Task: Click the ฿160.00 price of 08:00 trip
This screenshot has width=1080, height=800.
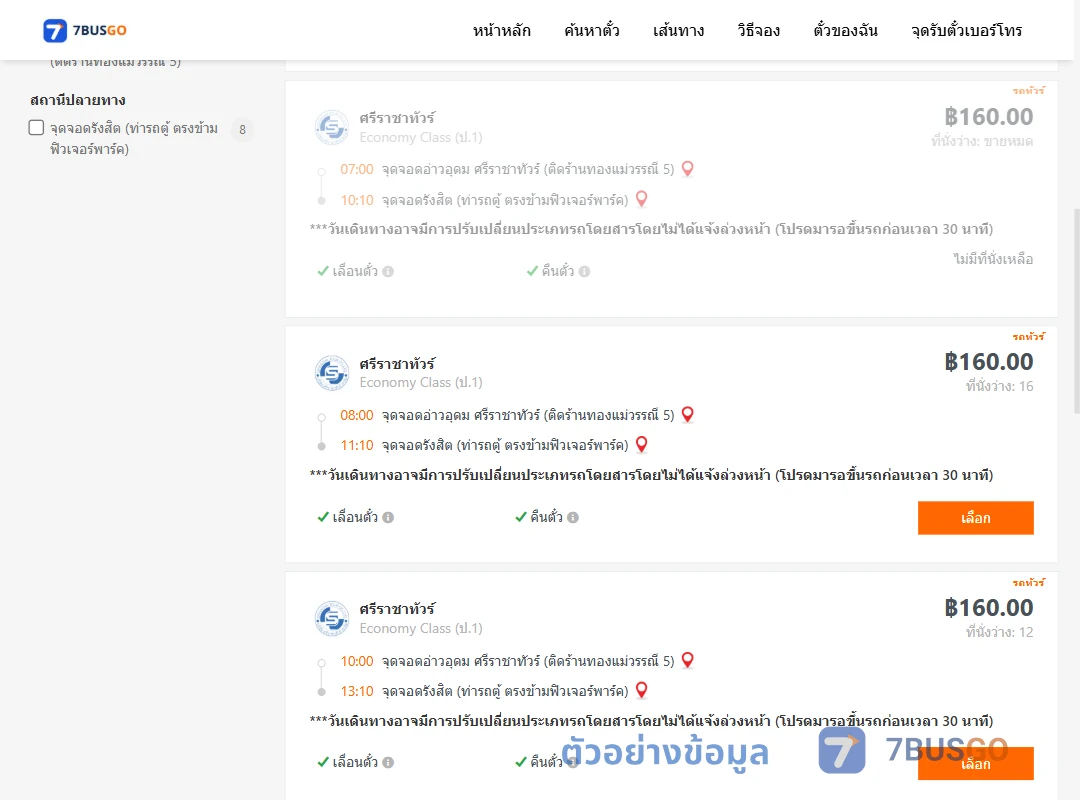Action: click(x=988, y=362)
